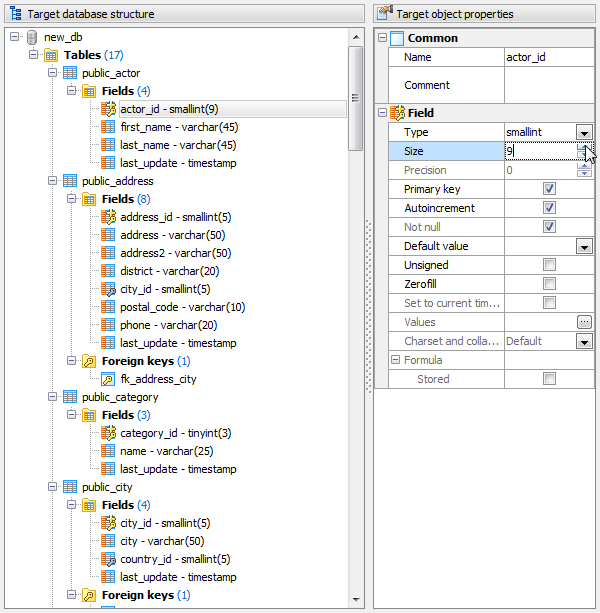Click the tree panel vertical scrollbar
Image resolution: width=600 pixels, height=613 pixels.
(355, 300)
